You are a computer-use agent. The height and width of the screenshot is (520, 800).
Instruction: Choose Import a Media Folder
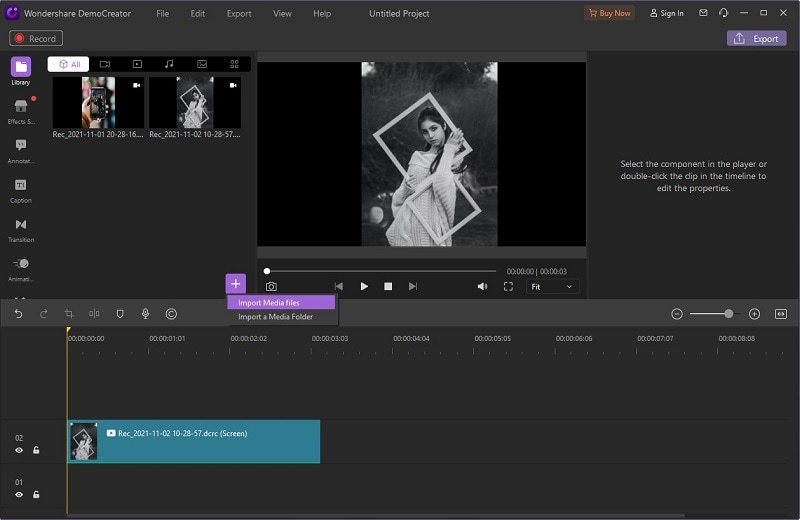[275, 317]
